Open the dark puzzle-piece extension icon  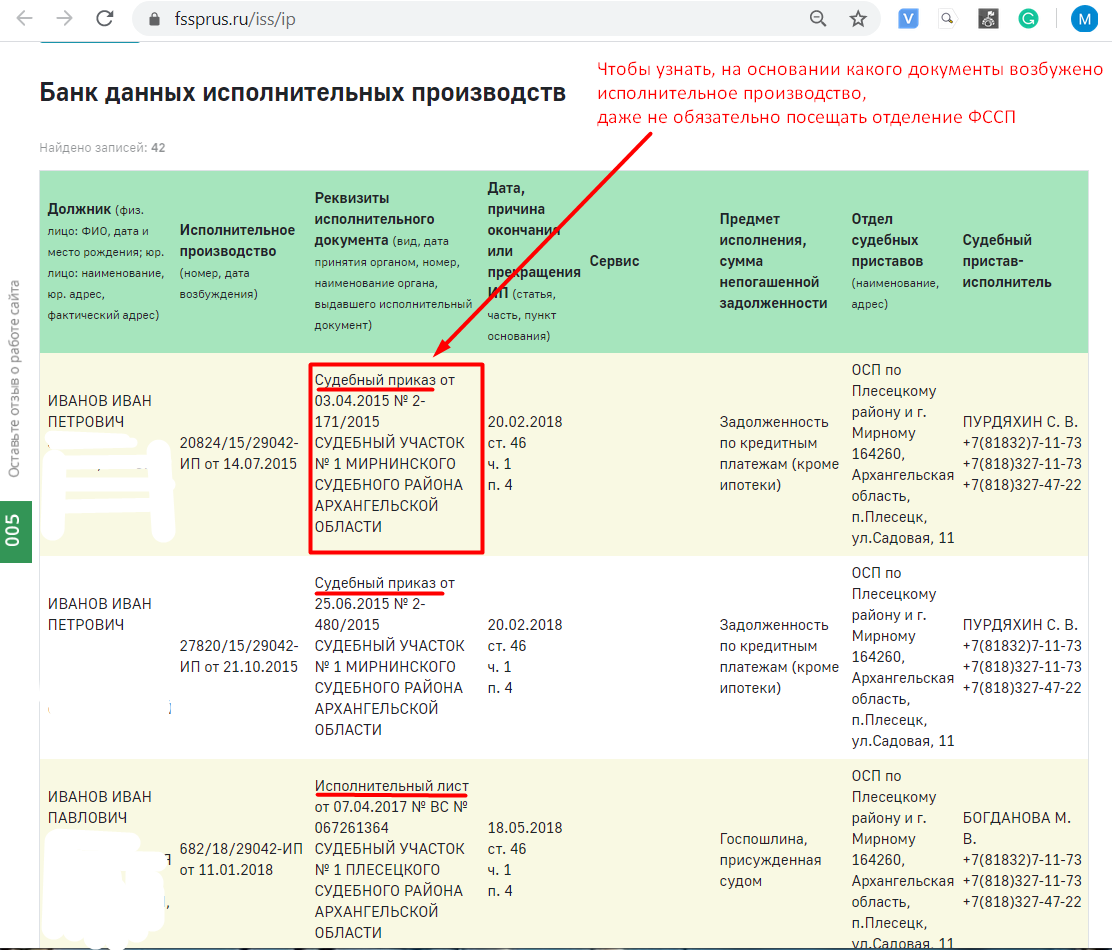click(x=988, y=19)
